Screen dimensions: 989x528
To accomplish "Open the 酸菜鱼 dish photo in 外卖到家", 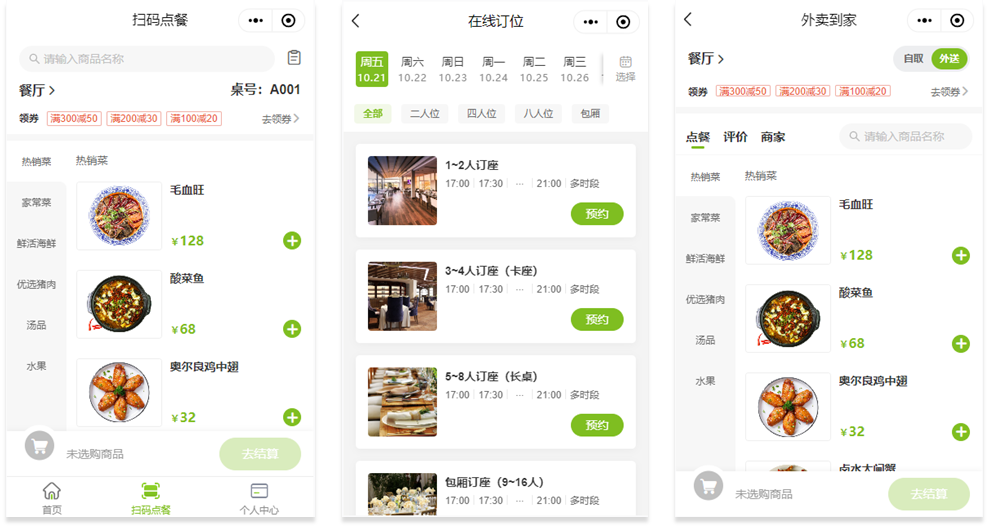I will click(788, 319).
